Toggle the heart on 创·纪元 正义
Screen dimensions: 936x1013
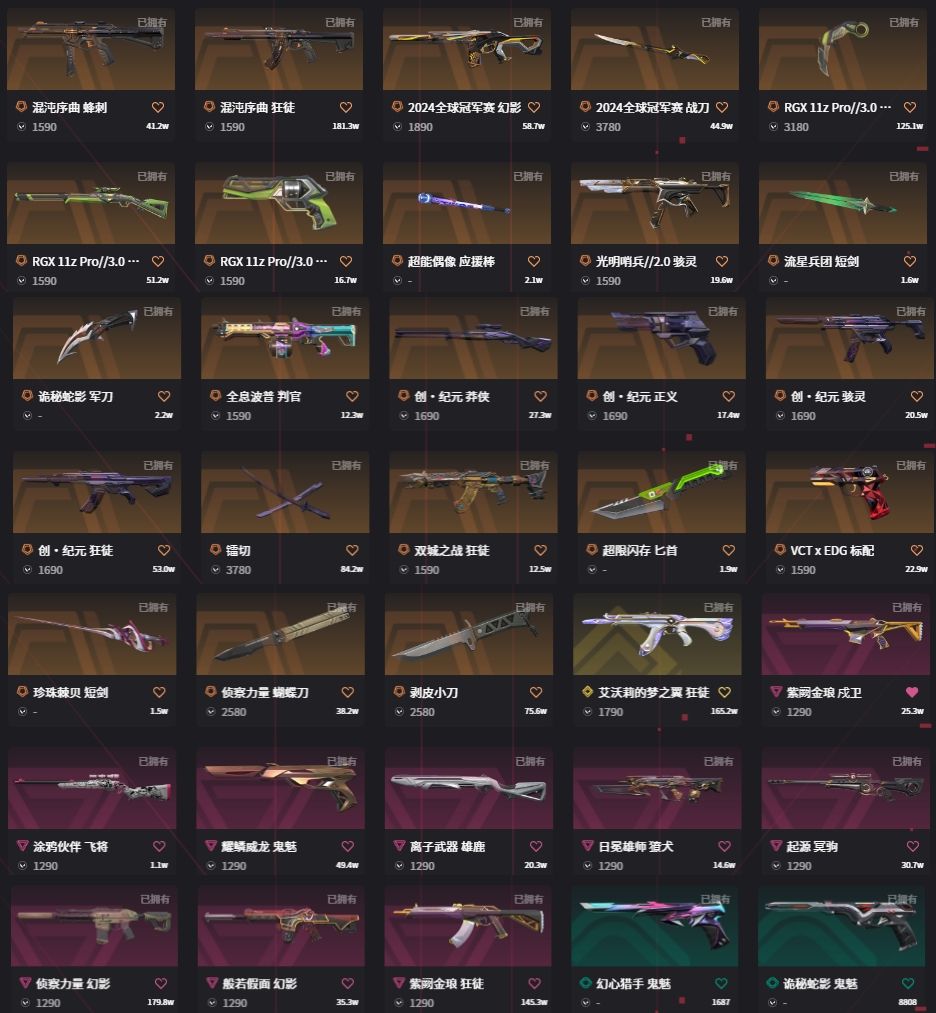[x=728, y=396]
